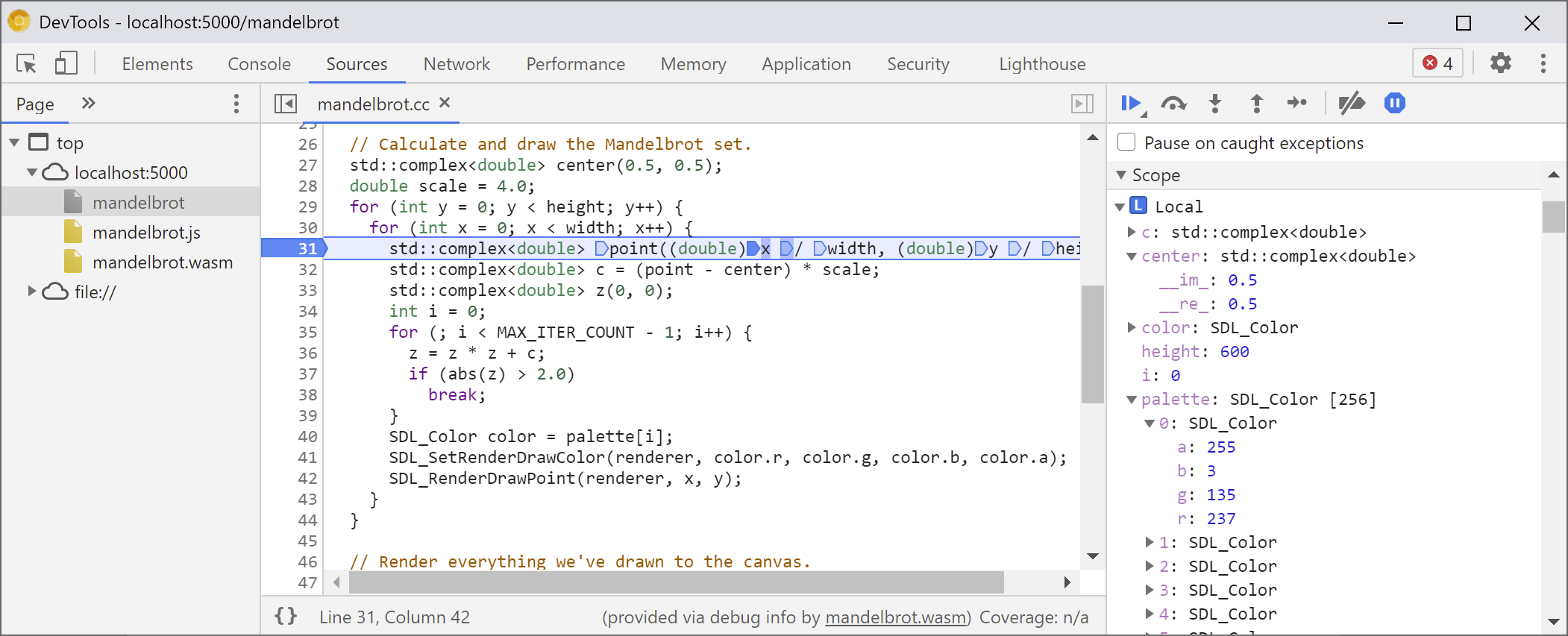Toggle pause on exceptions button
The image size is (1568, 636).
pyautogui.click(x=1394, y=103)
